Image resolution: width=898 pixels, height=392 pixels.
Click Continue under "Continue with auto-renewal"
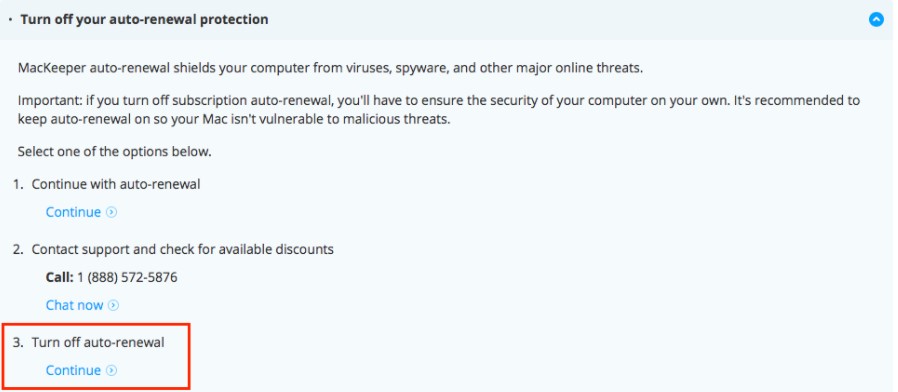73,212
